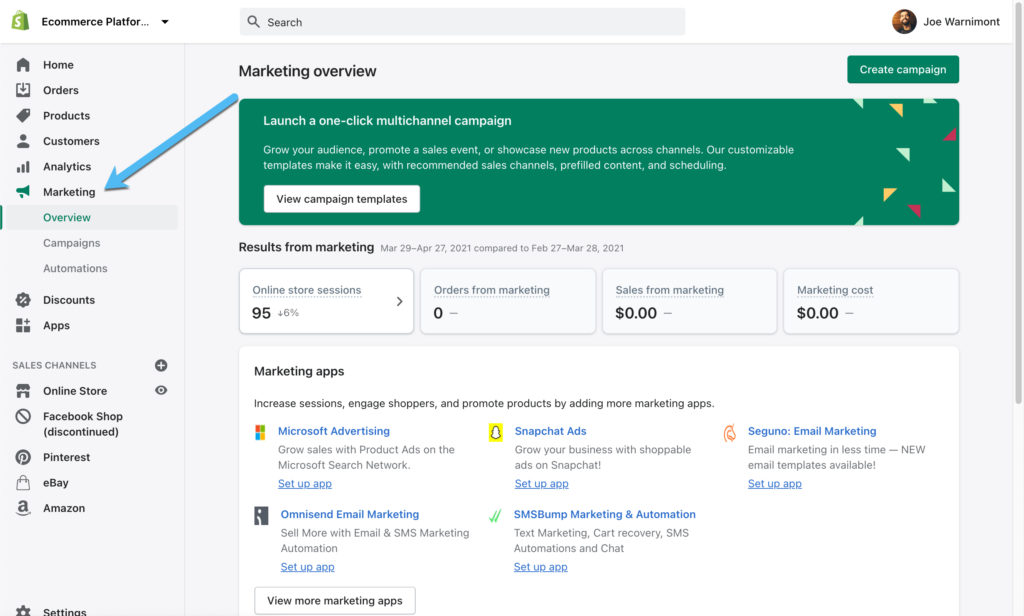Click the Marketing cost card
The width and height of the screenshot is (1024, 616).
pos(871,301)
